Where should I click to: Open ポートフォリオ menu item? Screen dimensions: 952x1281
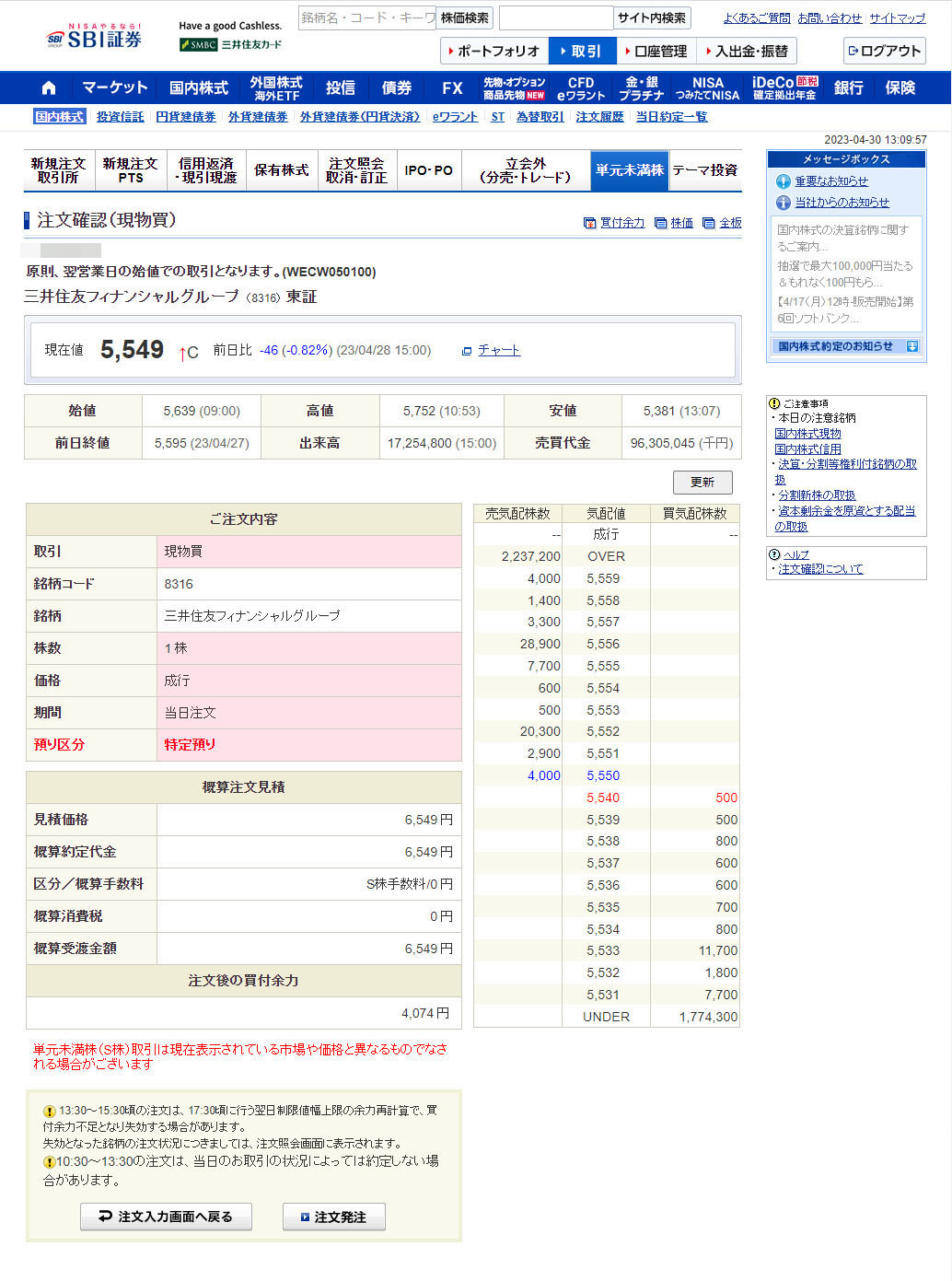click(494, 52)
